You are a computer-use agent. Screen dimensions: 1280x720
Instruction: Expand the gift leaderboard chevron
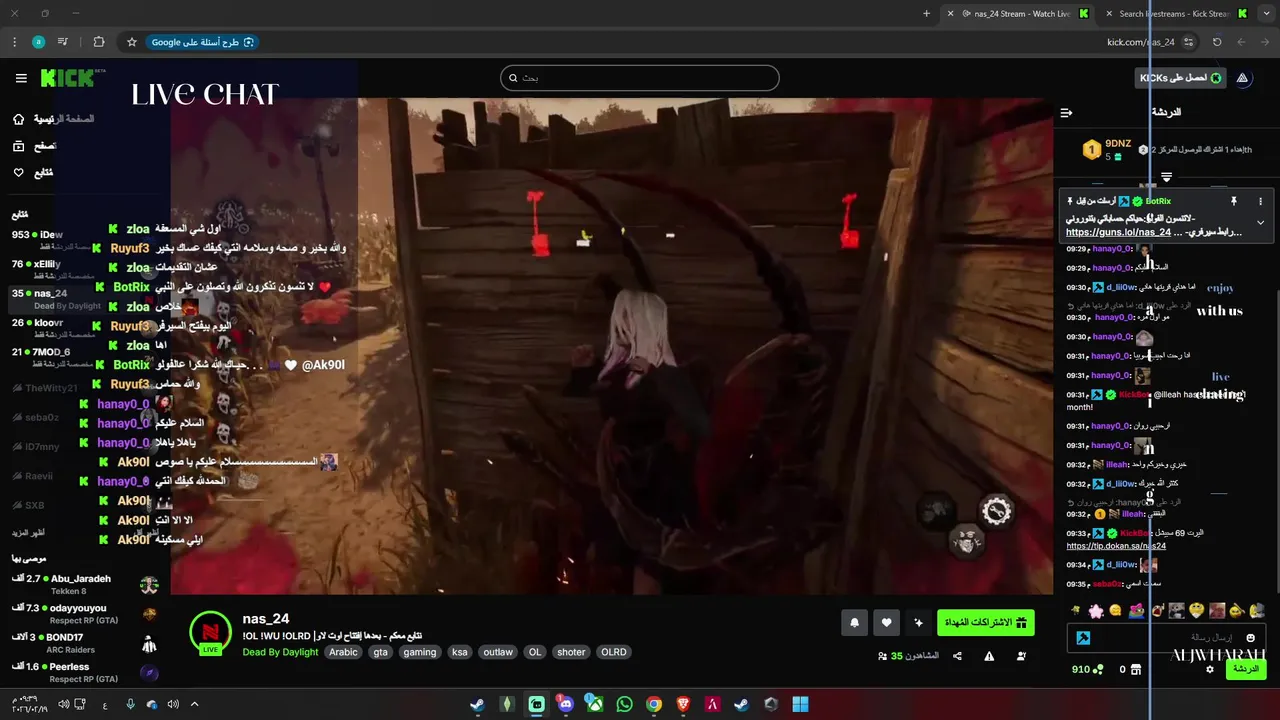(x=1166, y=177)
